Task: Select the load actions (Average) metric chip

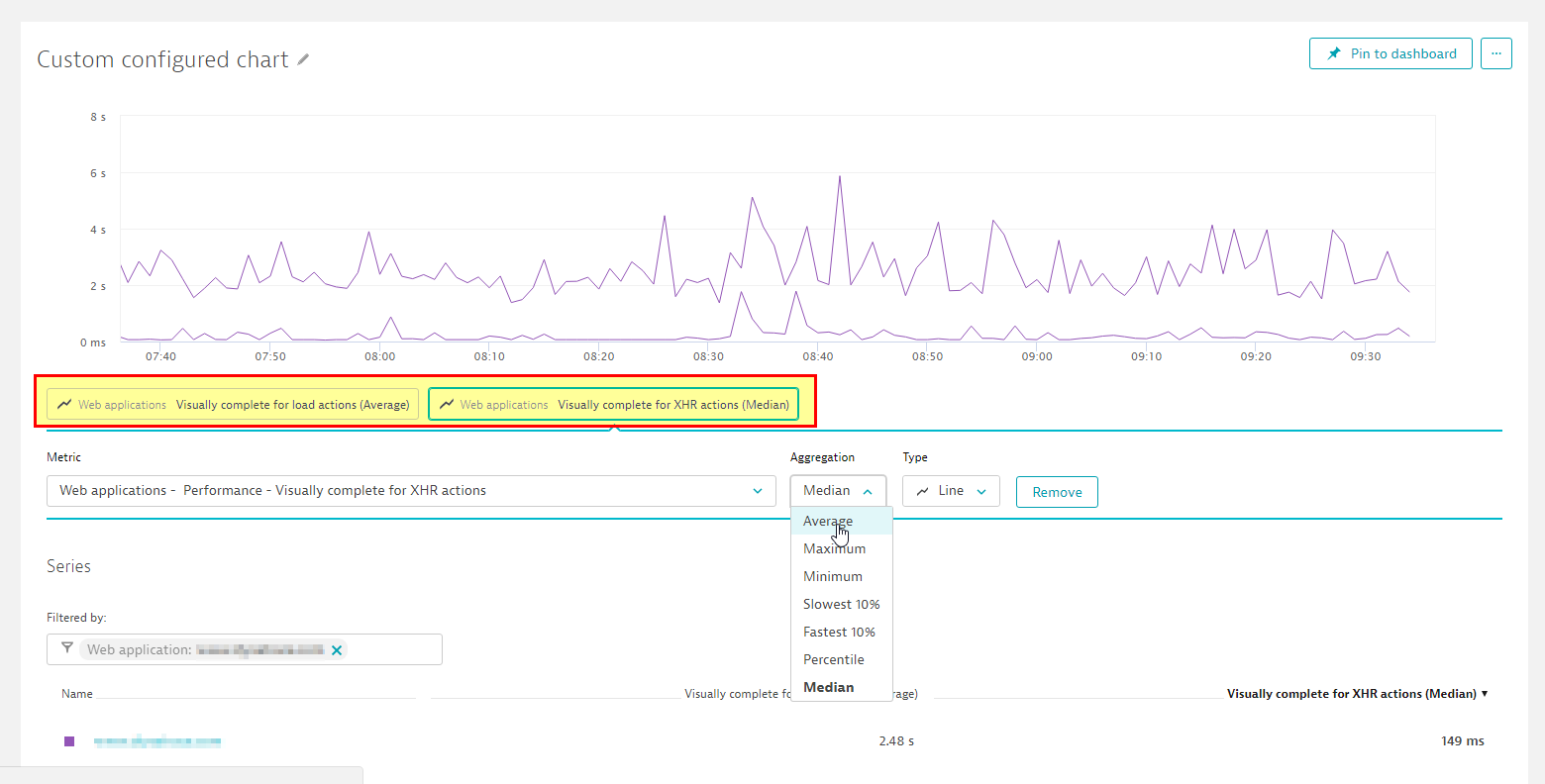Action: click(x=233, y=404)
